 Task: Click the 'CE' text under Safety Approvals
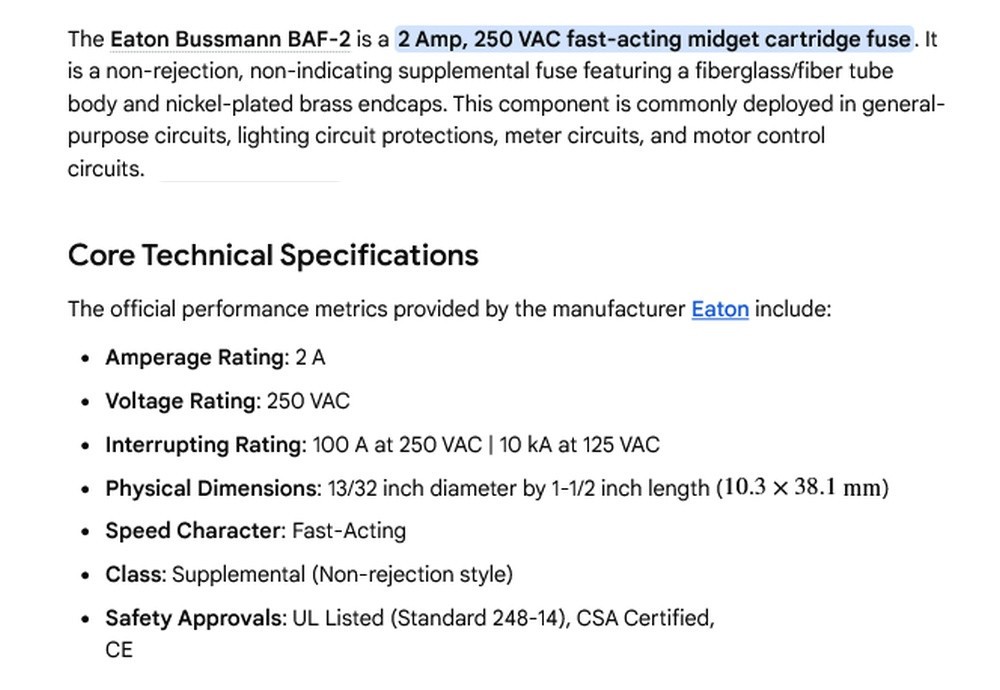119,650
